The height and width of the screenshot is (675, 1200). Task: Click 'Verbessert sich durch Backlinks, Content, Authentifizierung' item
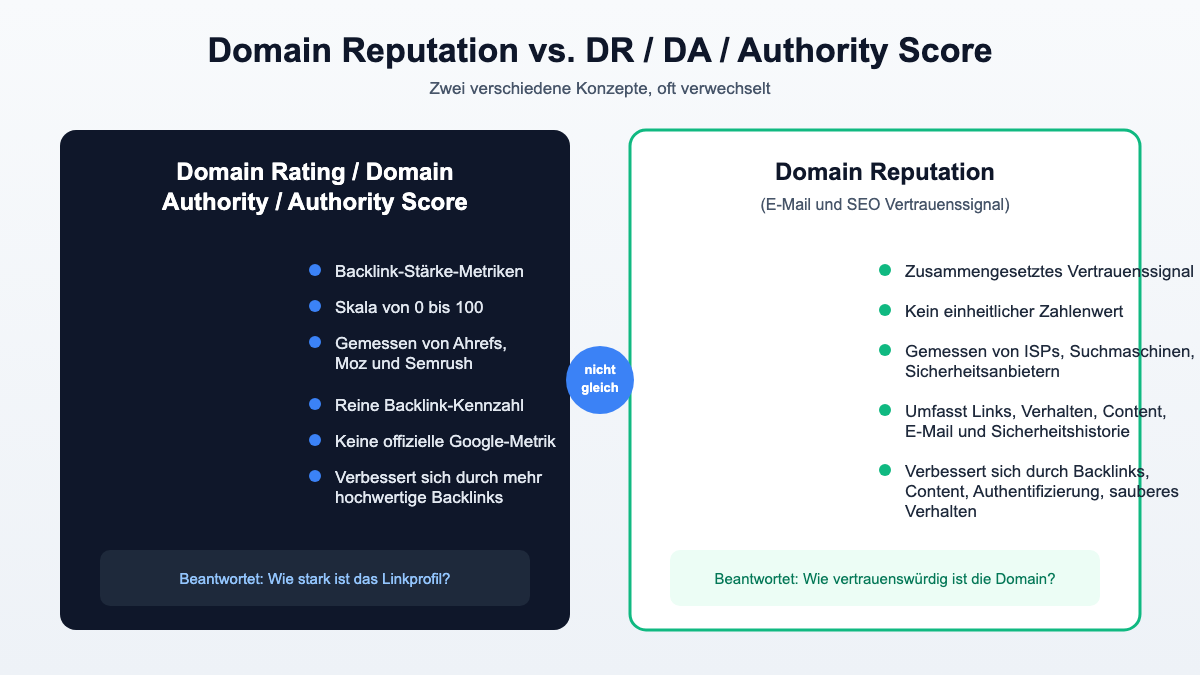(x=1043, y=491)
